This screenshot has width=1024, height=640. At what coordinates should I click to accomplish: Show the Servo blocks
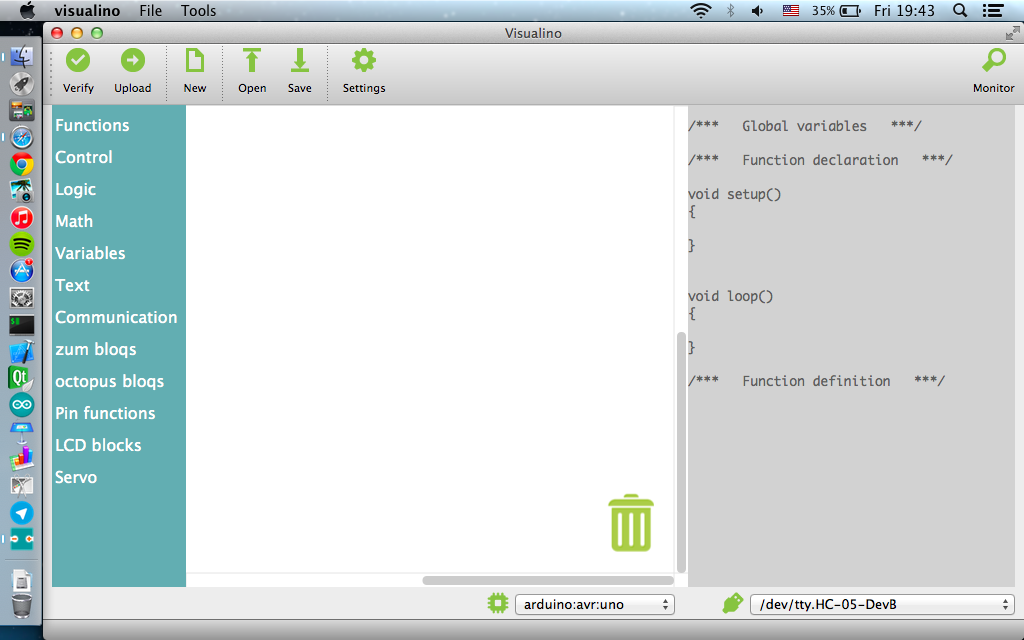coord(76,477)
